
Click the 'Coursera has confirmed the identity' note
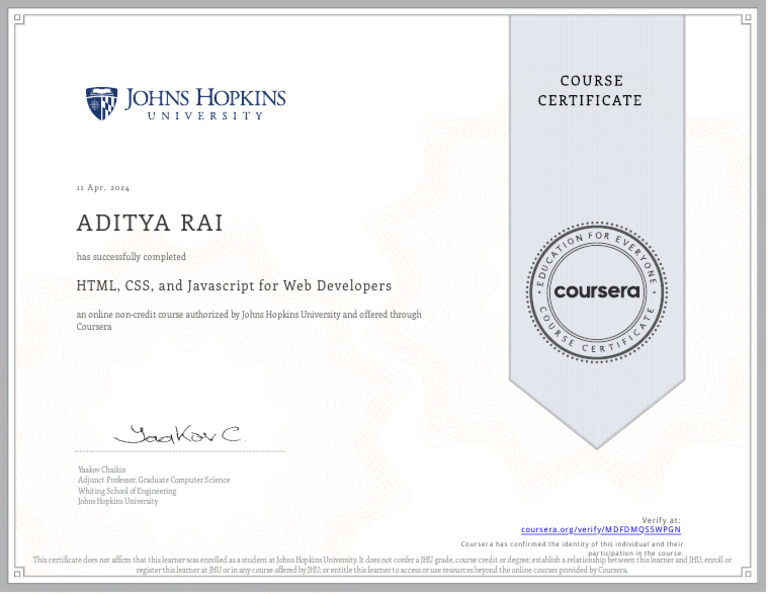[x=572, y=548]
